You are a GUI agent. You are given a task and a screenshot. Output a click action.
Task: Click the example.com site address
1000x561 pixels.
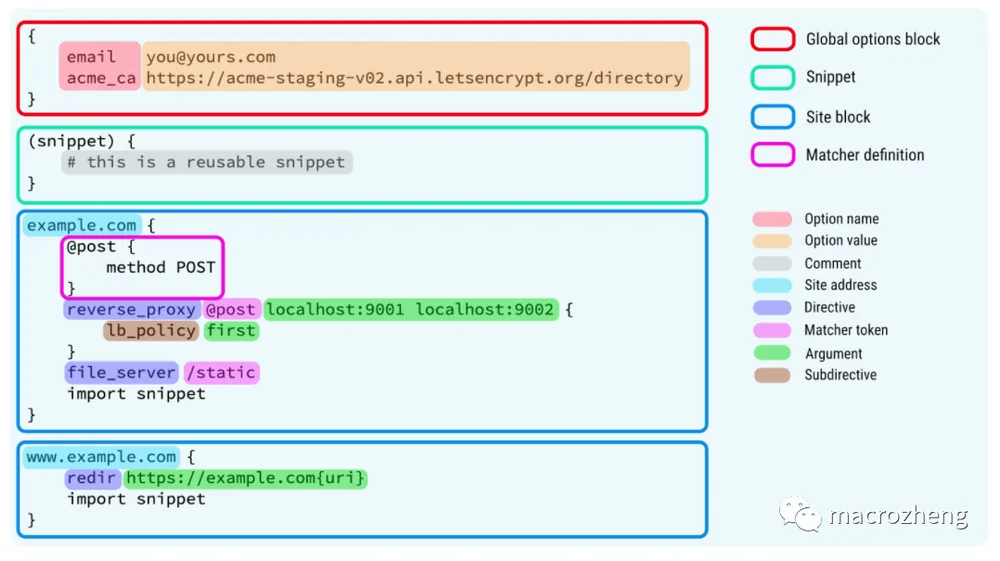(82, 226)
